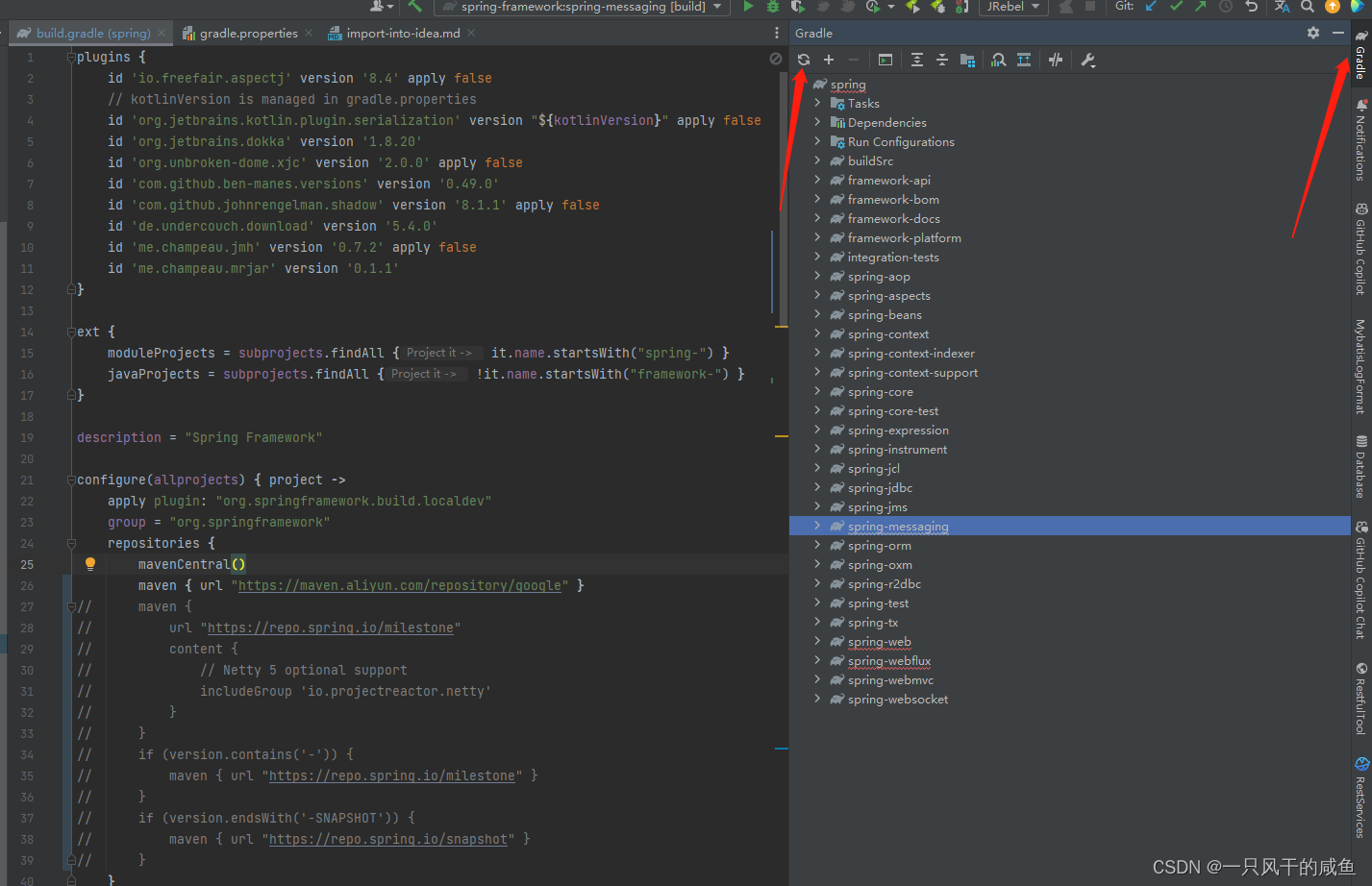Expand spring-webflux module arrow

[817, 660]
